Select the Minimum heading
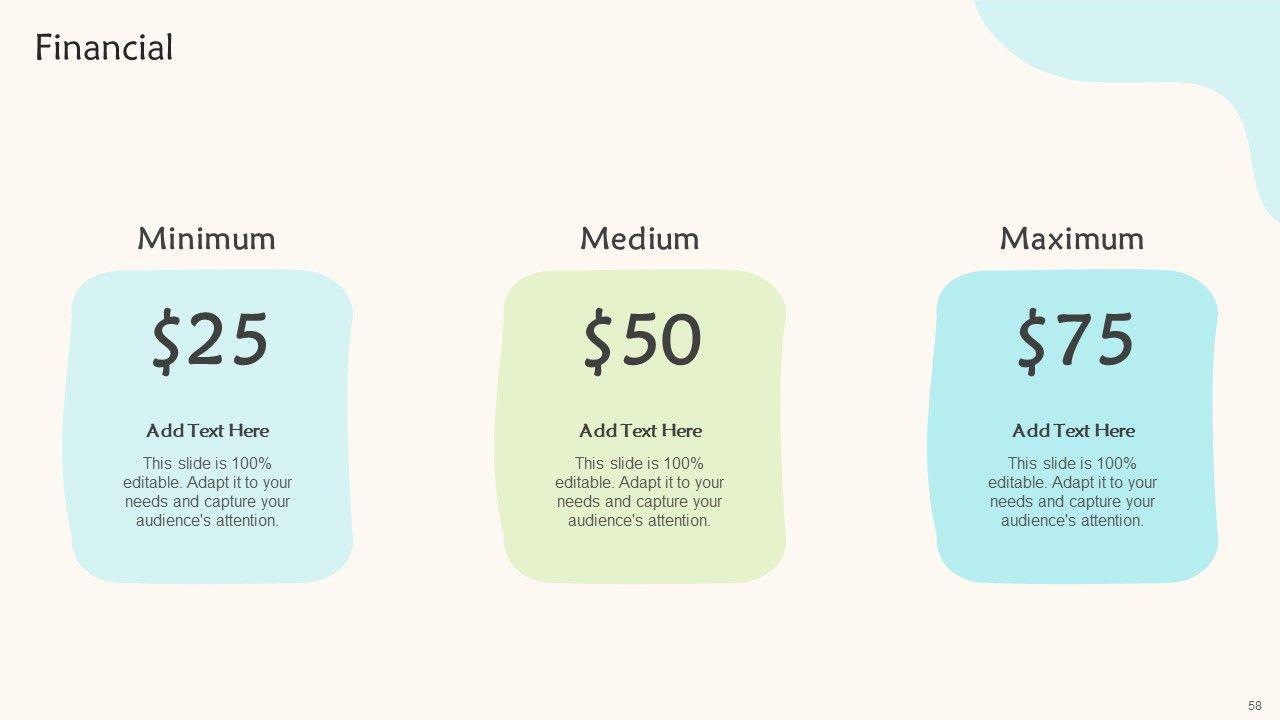1280x720 pixels. (x=206, y=239)
